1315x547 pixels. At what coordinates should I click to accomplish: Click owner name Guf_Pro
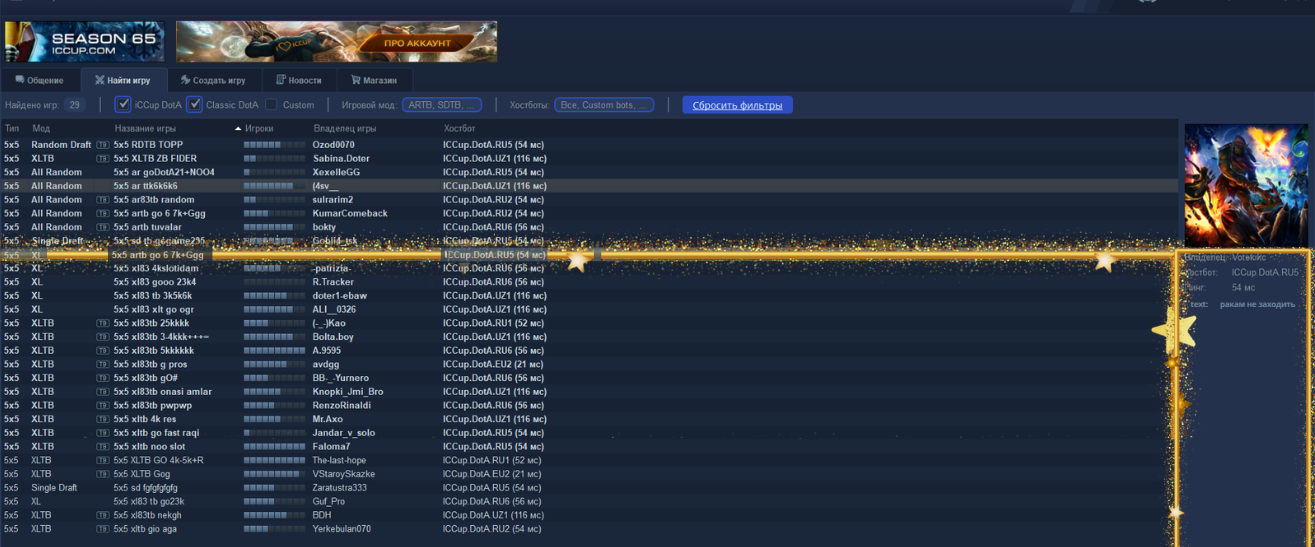[x=328, y=502]
